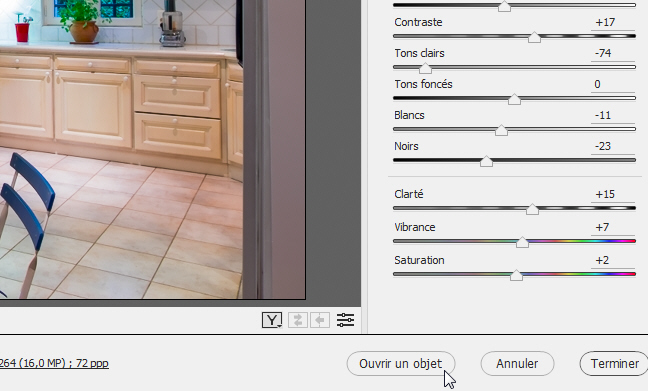
Task: Click the kitchen photo preview image
Action: [x=152, y=149]
